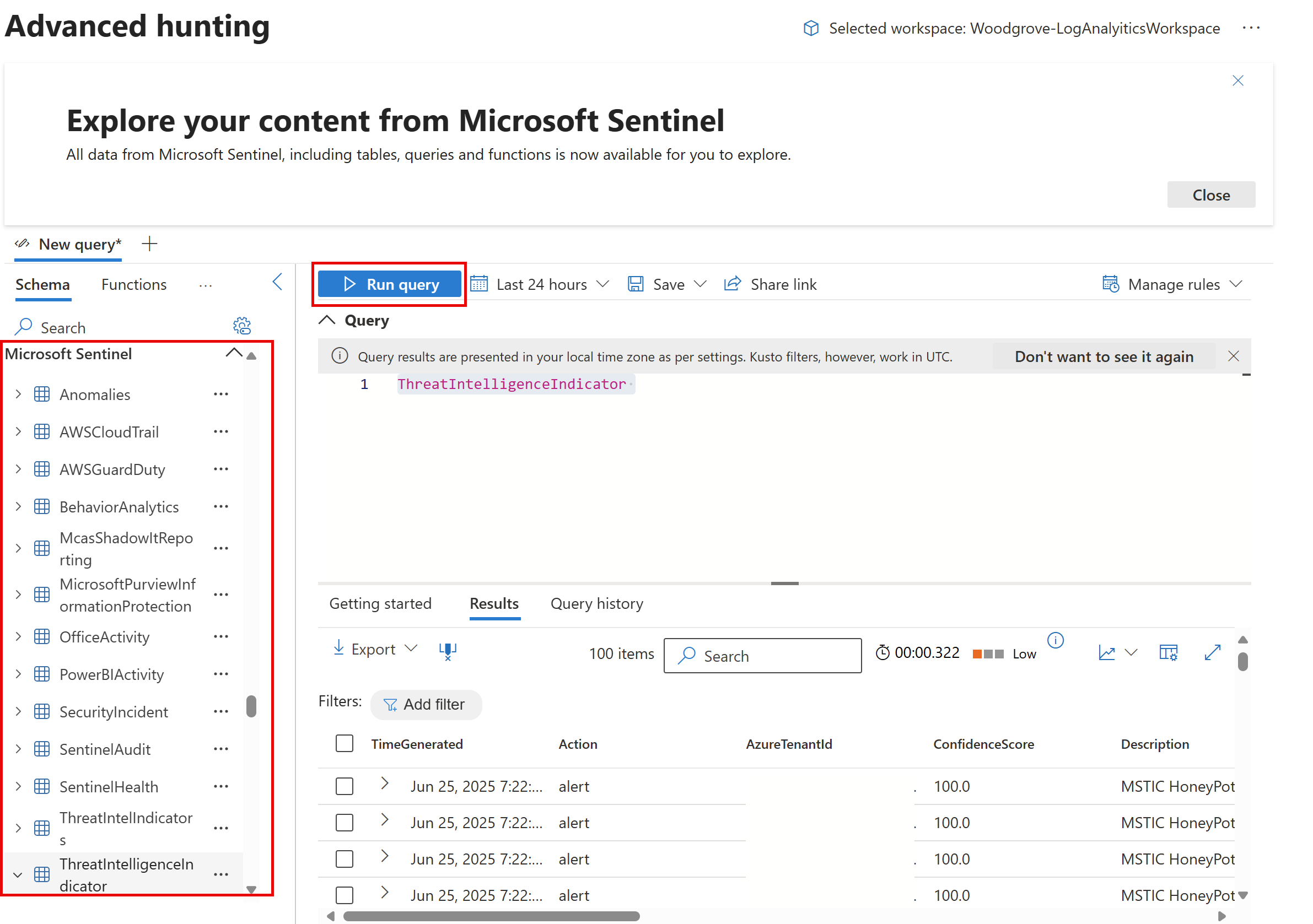1313x924 pixels.
Task: Check the first result row checkbox
Action: coord(345,786)
